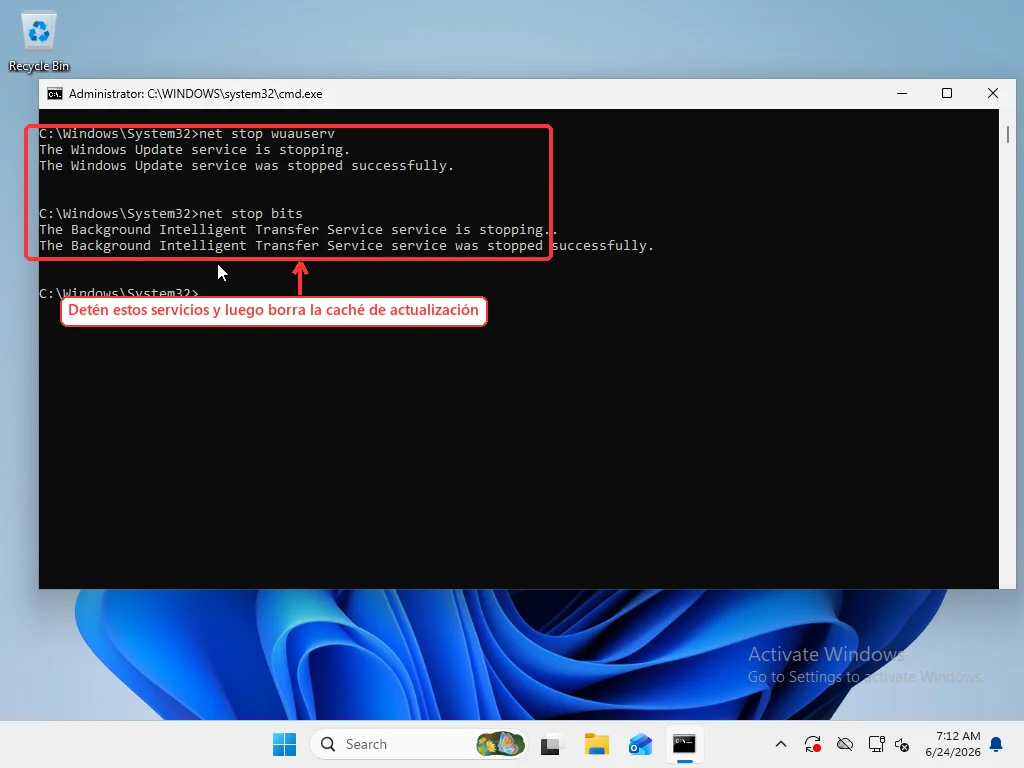Viewport: 1024px width, 768px height.
Task: Open the OneDrive cloud tray icon
Action: point(844,744)
